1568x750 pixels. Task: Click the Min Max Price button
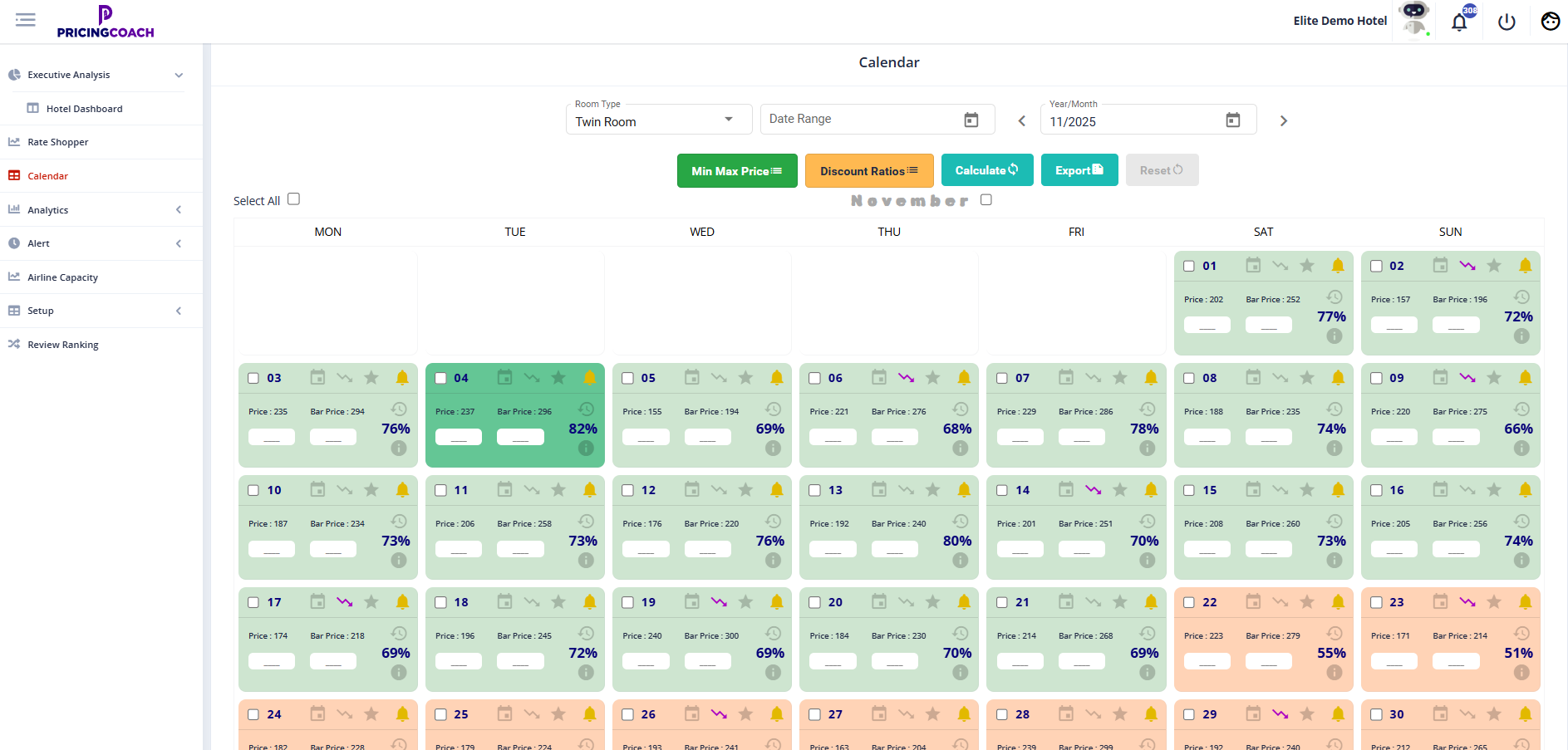(737, 171)
